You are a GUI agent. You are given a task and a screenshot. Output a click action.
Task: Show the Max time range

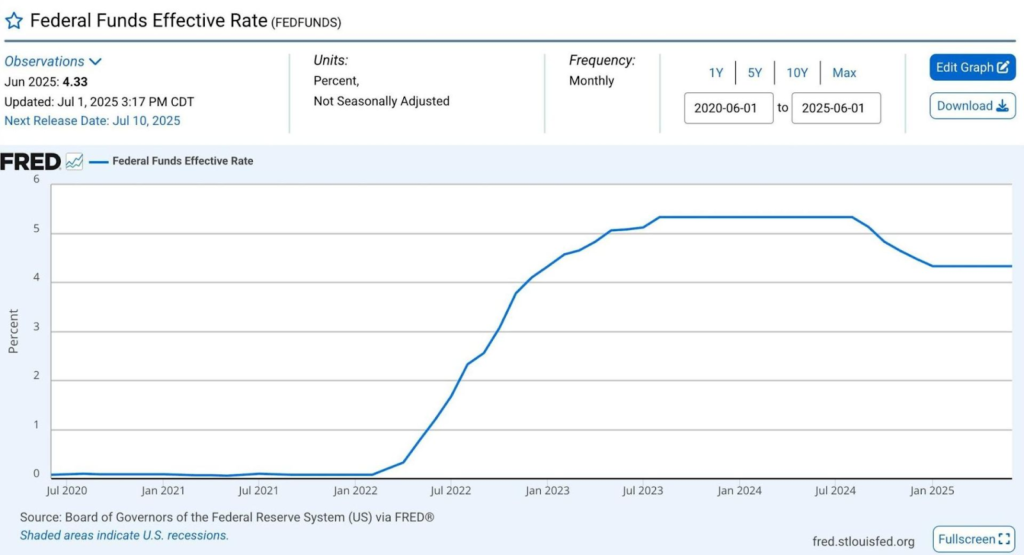point(844,73)
